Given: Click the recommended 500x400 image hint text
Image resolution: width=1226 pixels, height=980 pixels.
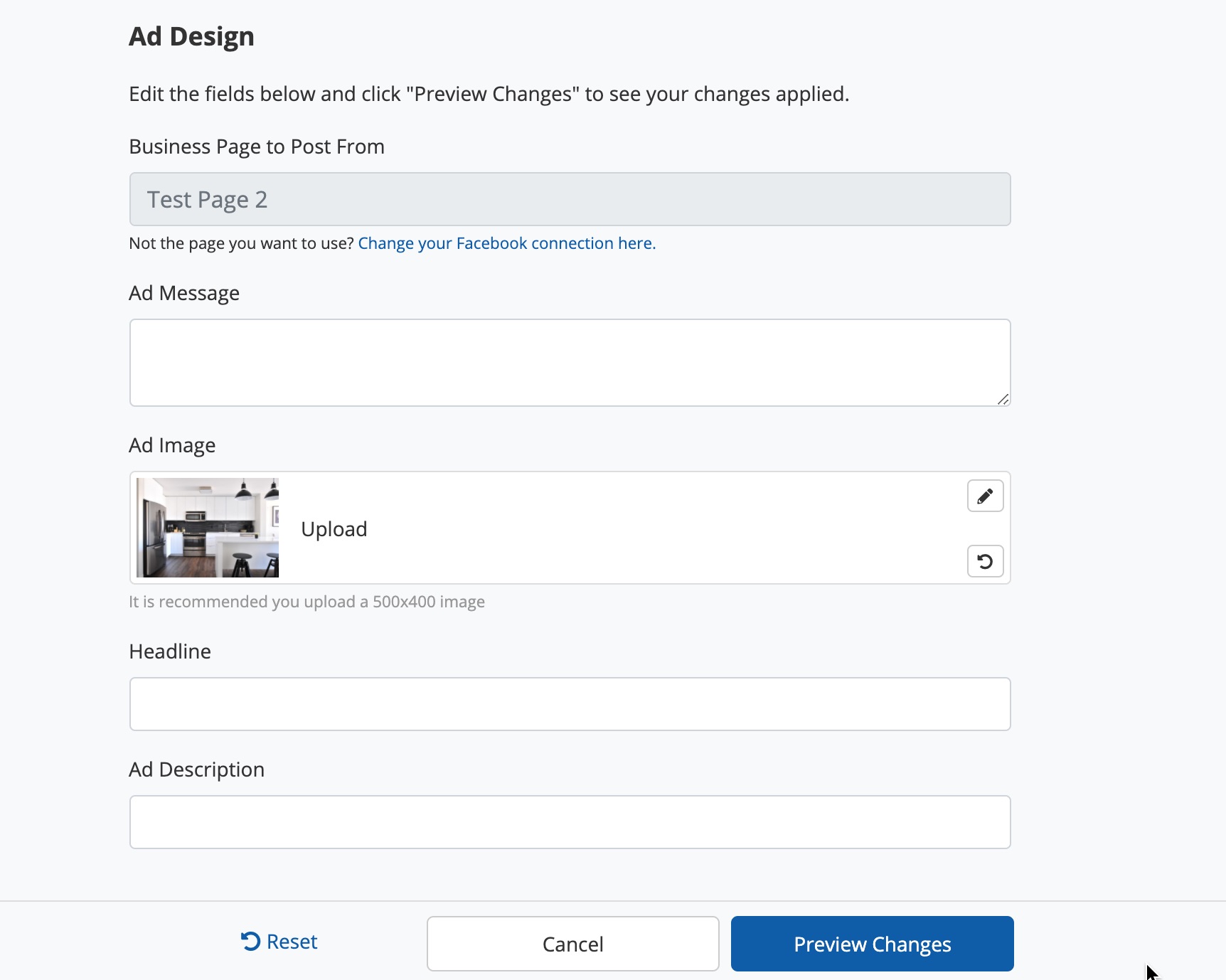Looking at the screenshot, I should 306,602.
